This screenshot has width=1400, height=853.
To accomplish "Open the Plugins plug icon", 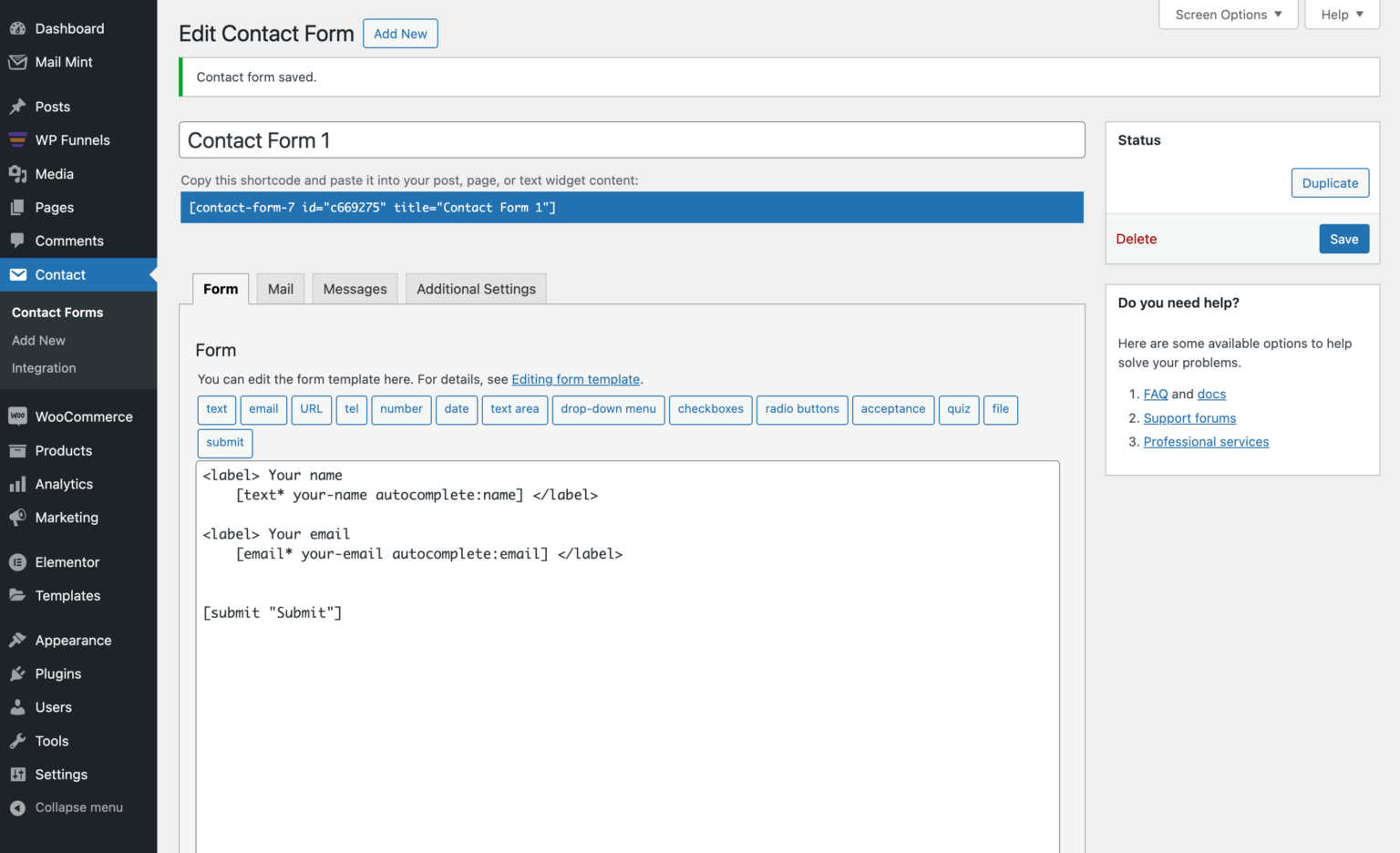I will 17,673.
